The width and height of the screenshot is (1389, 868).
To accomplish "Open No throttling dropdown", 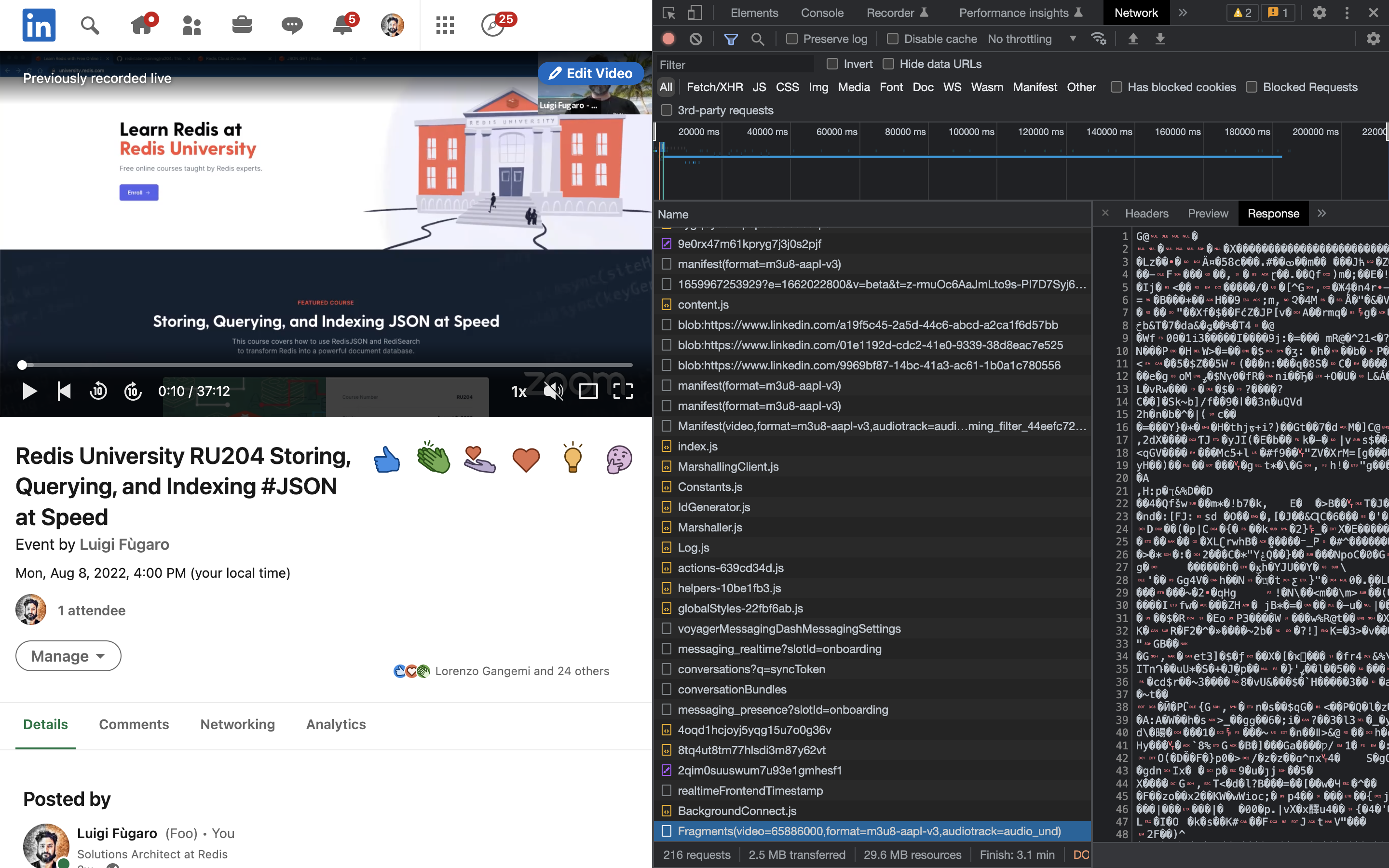I will (1032, 39).
